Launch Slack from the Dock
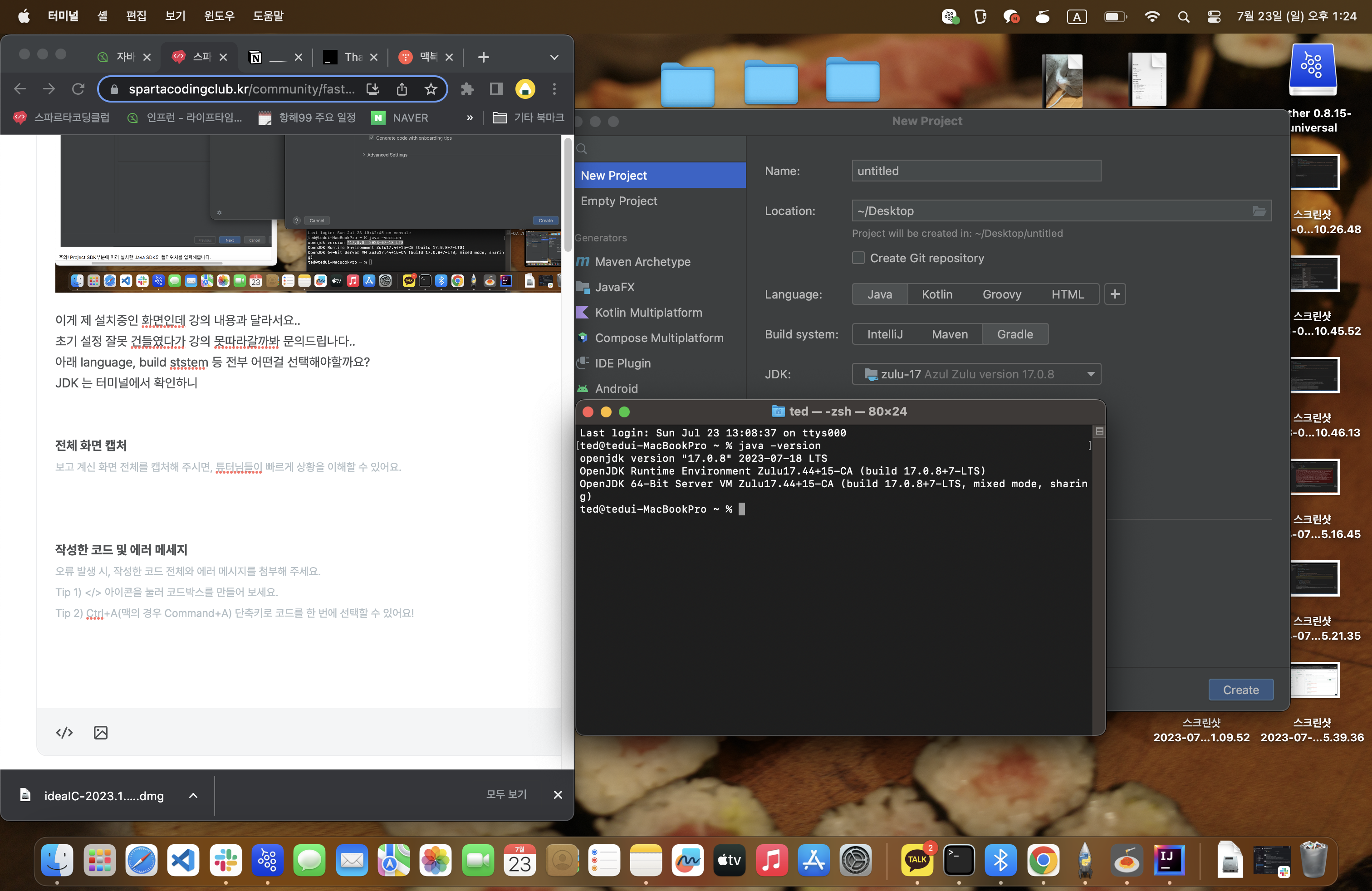1372x891 pixels. pos(225,860)
